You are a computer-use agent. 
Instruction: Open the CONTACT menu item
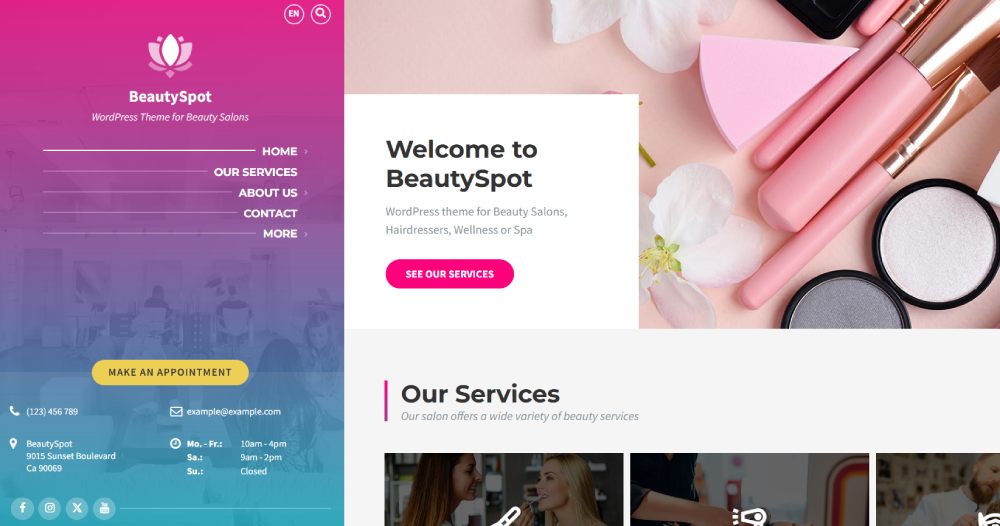click(270, 214)
